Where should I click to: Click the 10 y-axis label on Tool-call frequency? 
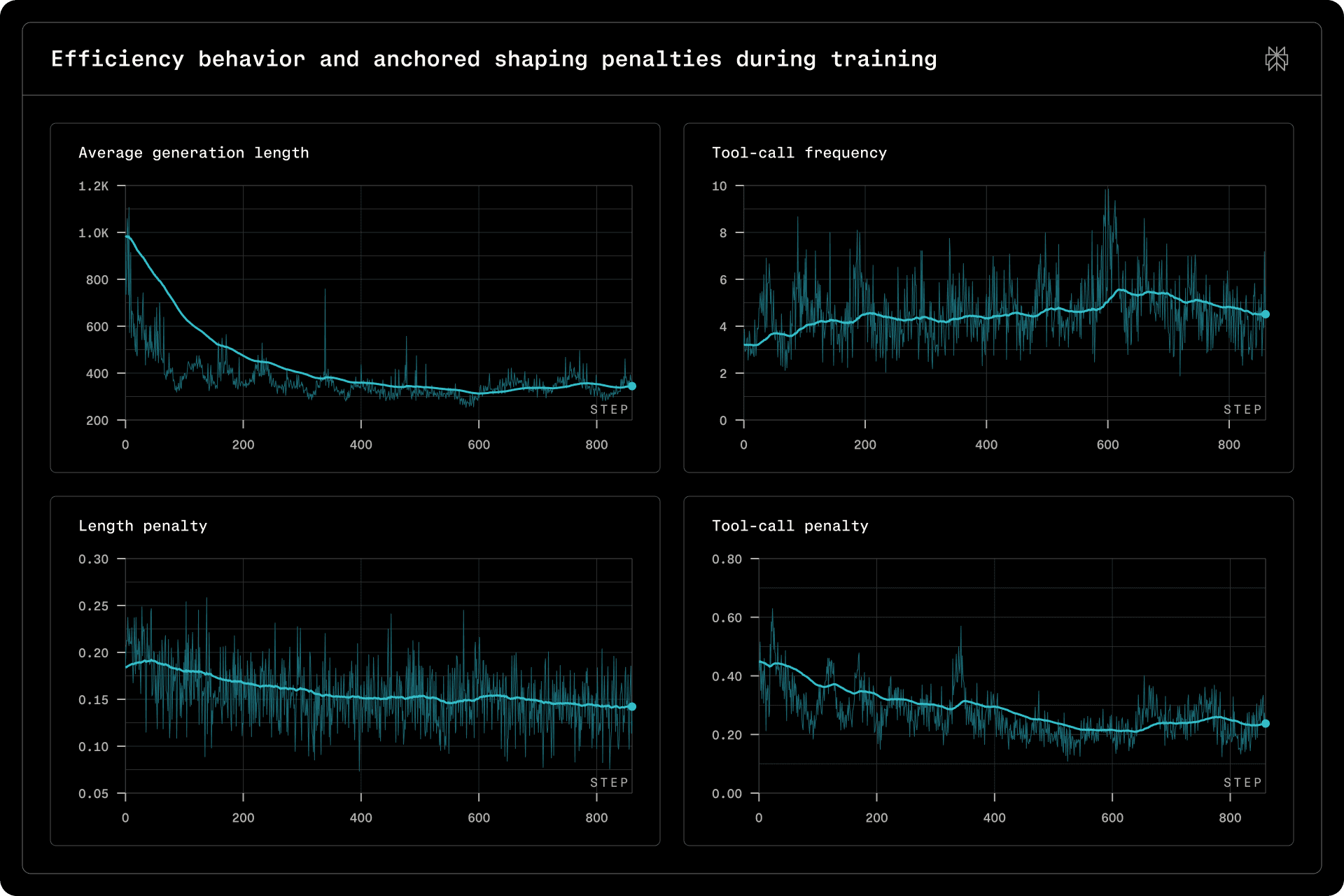tap(719, 186)
